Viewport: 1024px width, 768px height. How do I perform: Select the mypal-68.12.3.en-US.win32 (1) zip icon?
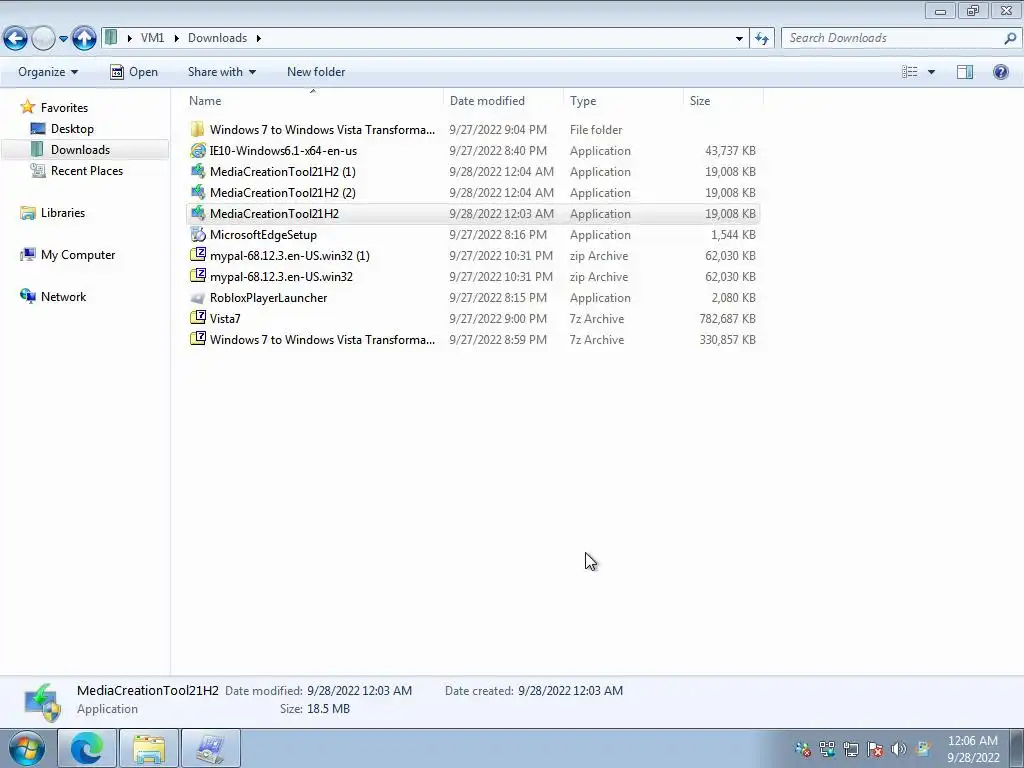[x=197, y=255]
